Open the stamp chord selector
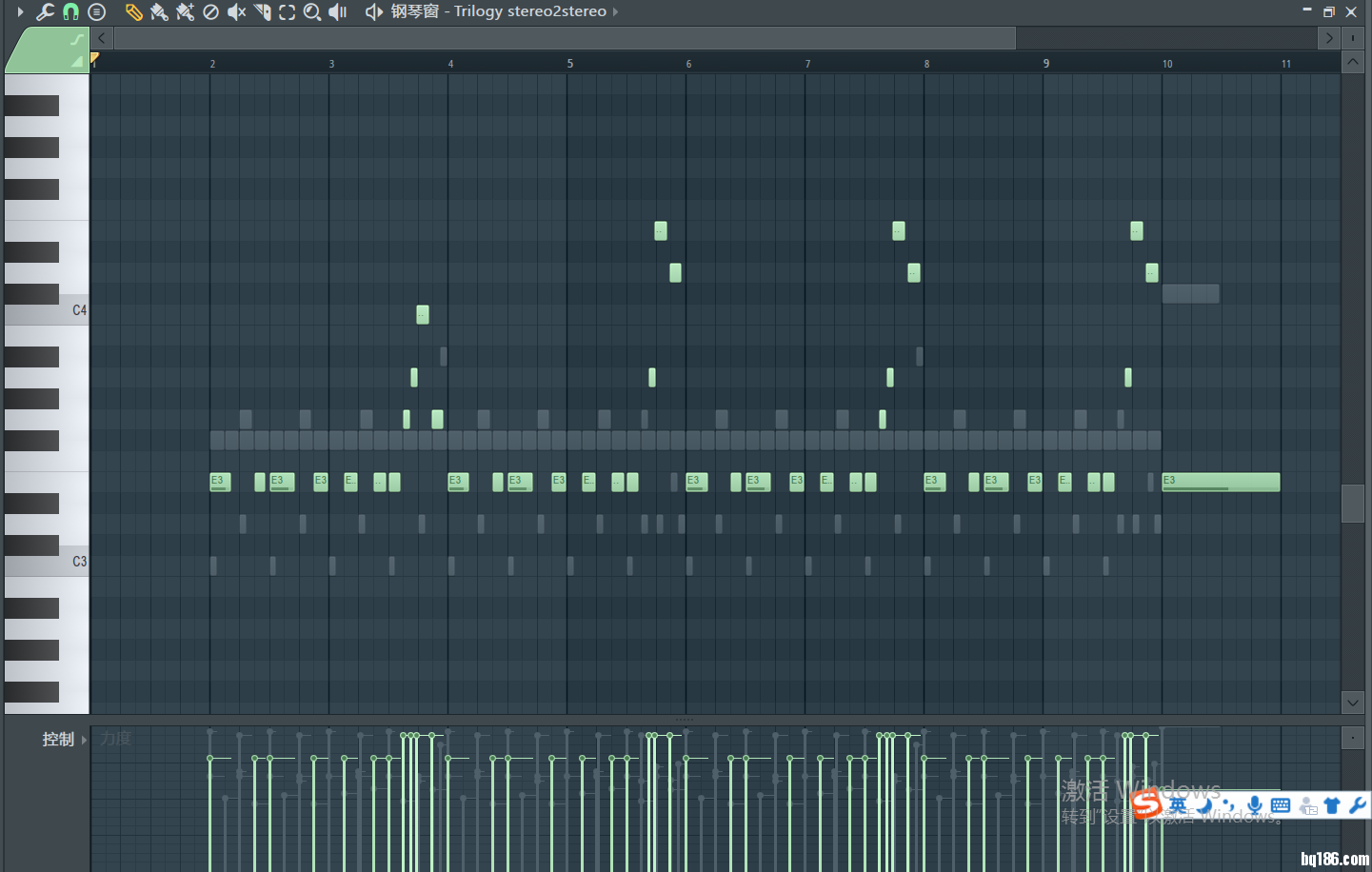Screen dimensions: 1372x872 [96, 12]
